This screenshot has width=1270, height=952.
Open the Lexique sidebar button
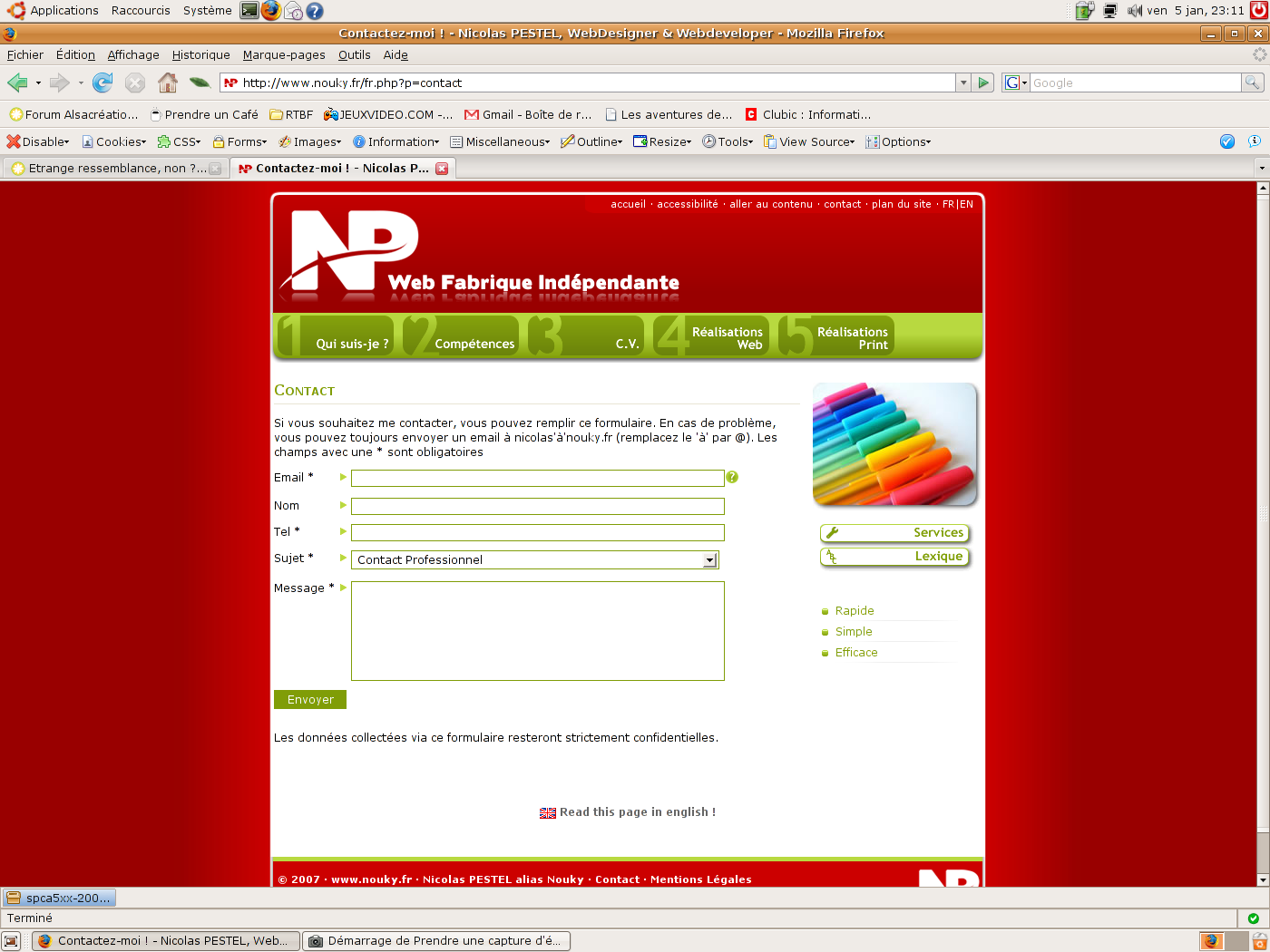[x=895, y=557]
